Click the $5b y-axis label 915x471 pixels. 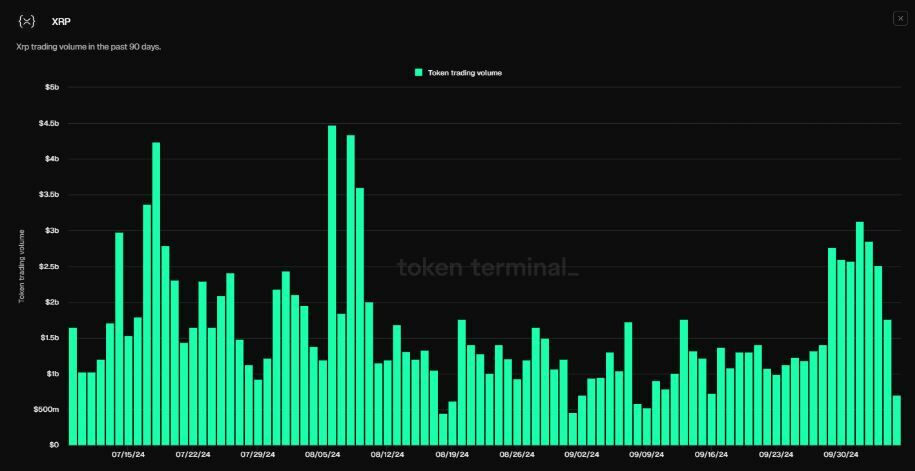point(52,87)
